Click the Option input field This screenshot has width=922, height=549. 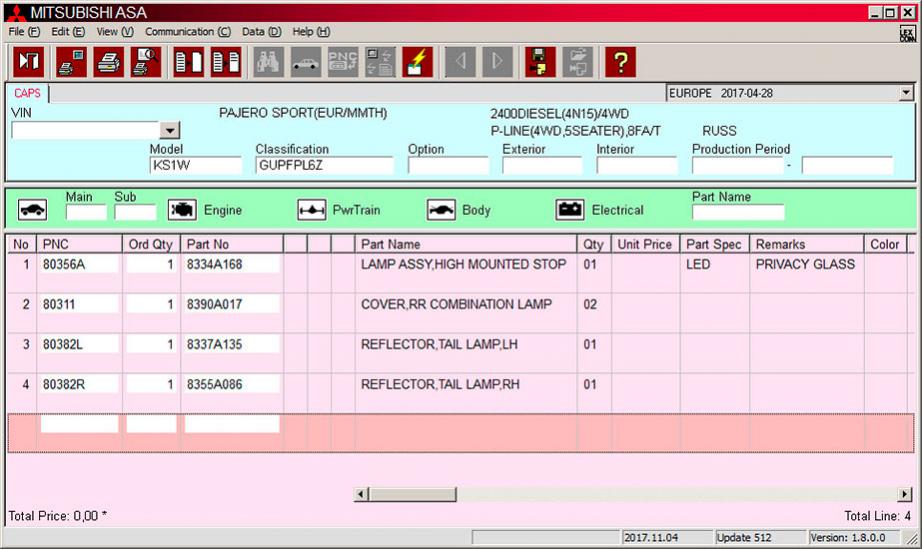[448, 165]
